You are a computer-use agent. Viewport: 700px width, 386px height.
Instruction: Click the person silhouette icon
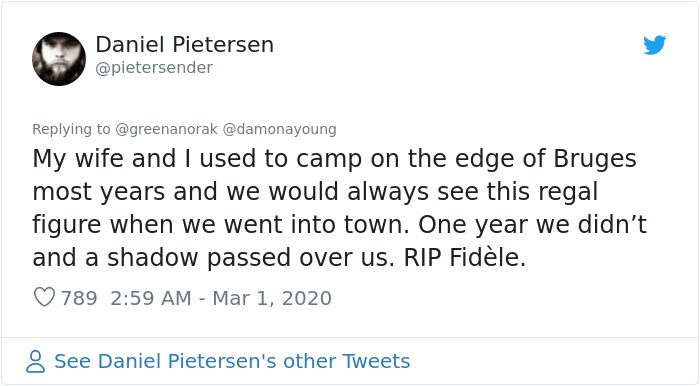[x=35, y=361]
